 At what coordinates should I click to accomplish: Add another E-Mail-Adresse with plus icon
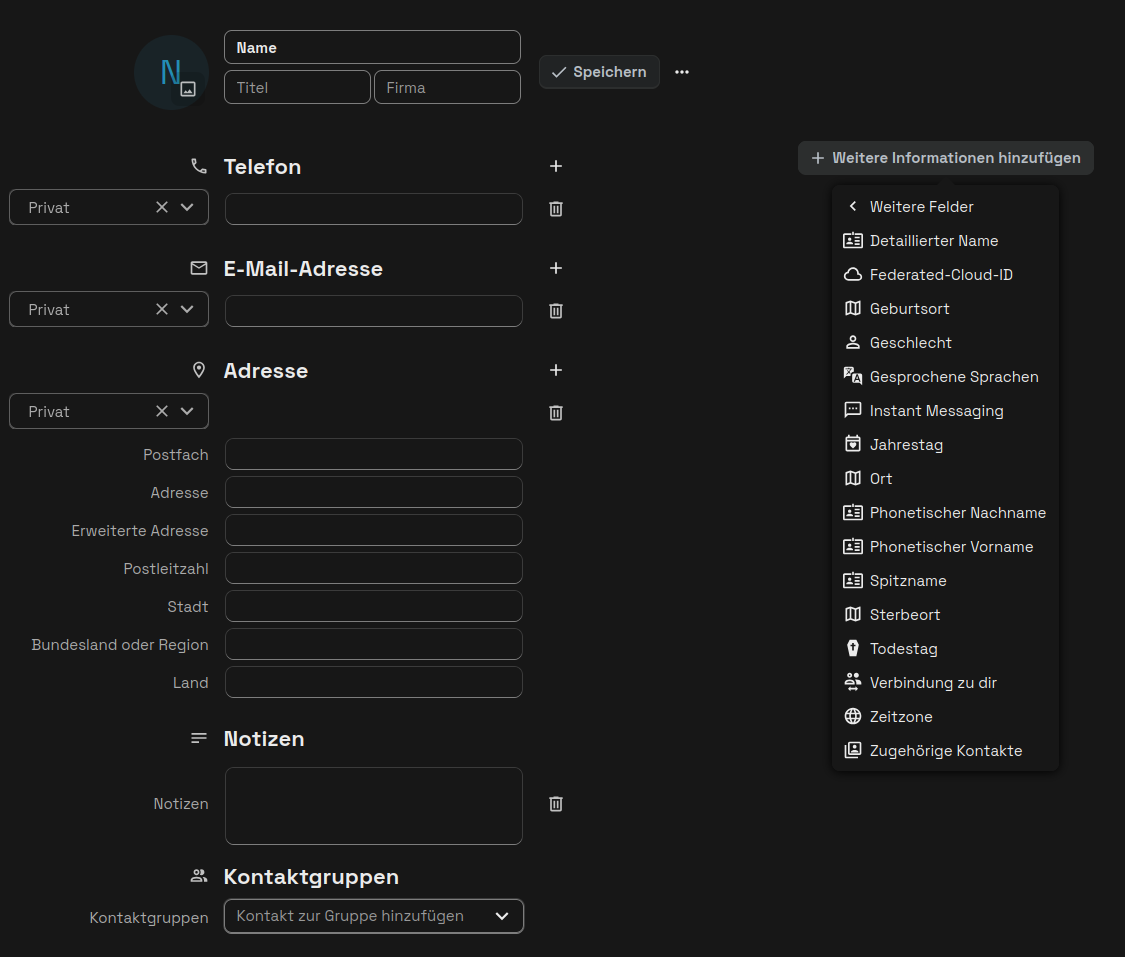[556, 268]
